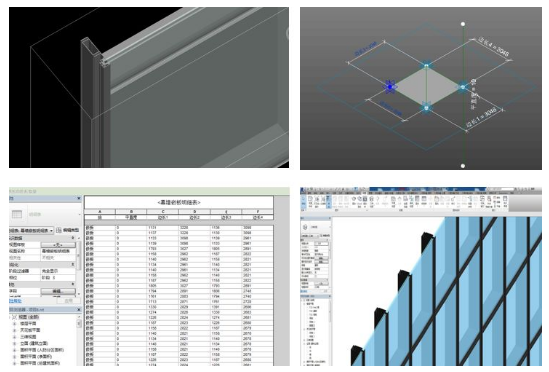Expand the 面积平面 (净面积) node
The height and width of the screenshot is (372, 549).
(x=15, y=357)
